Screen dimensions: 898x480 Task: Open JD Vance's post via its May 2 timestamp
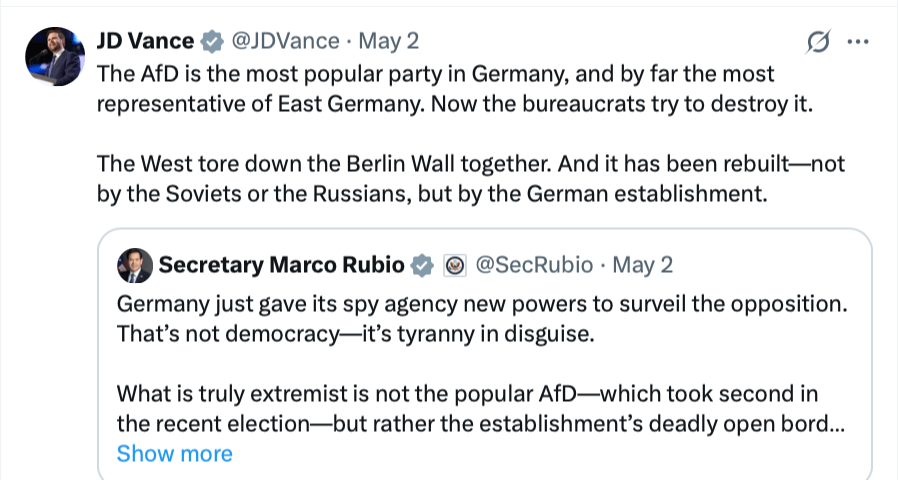click(388, 41)
